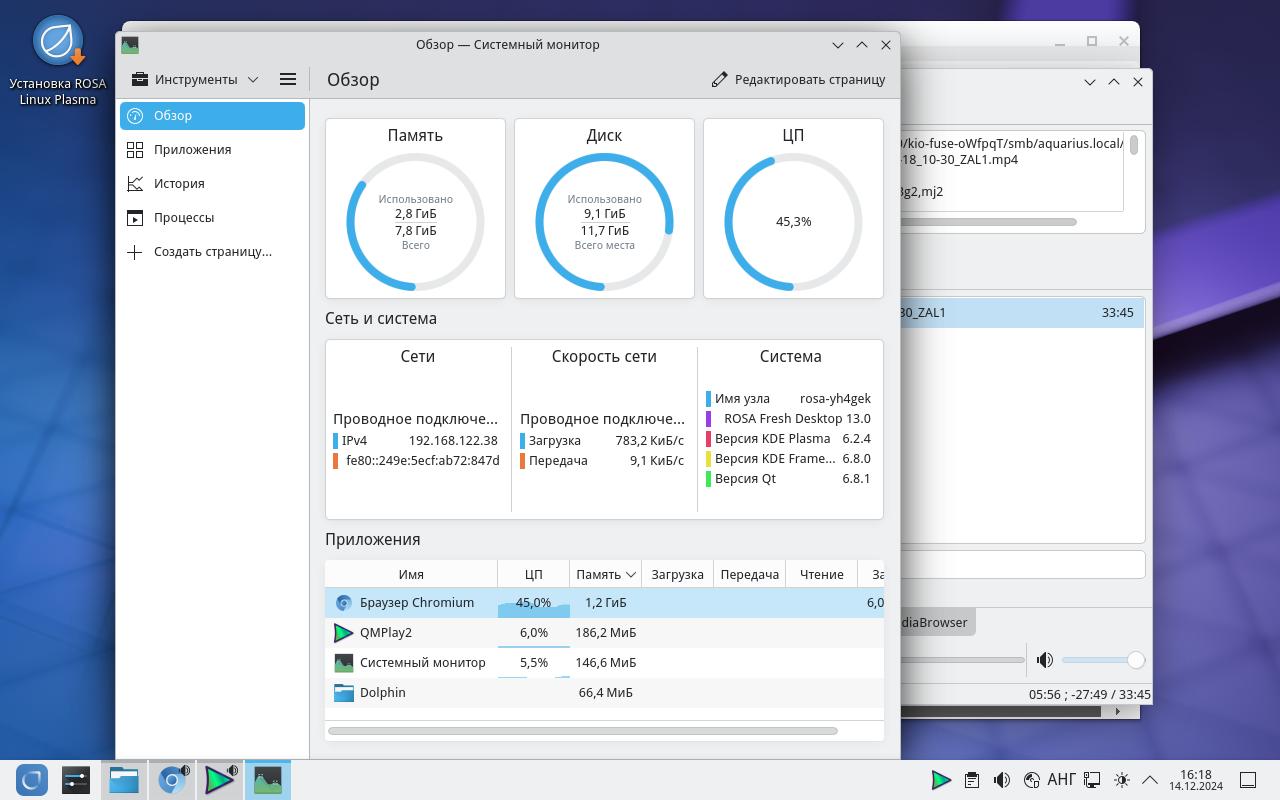Select the Обзор sidebar page
This screenshot has height=800, width=1280.
coord(212,115)
